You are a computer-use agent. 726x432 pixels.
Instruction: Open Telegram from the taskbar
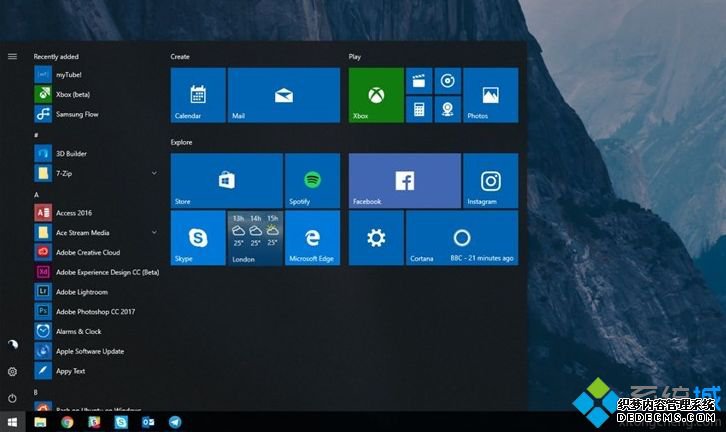pos(175,422)
